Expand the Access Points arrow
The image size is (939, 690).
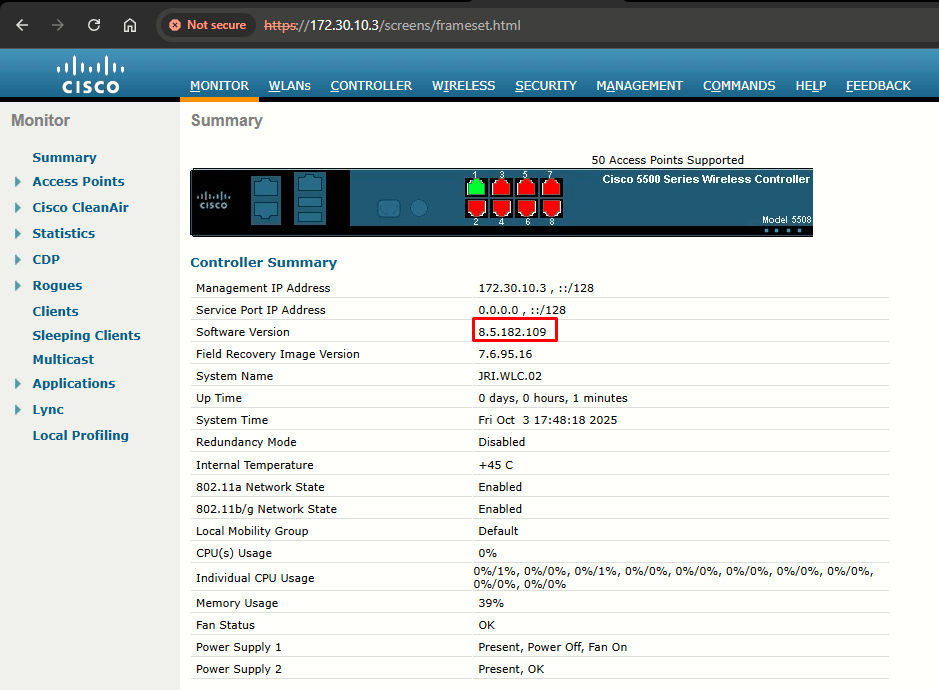point(18,181)
